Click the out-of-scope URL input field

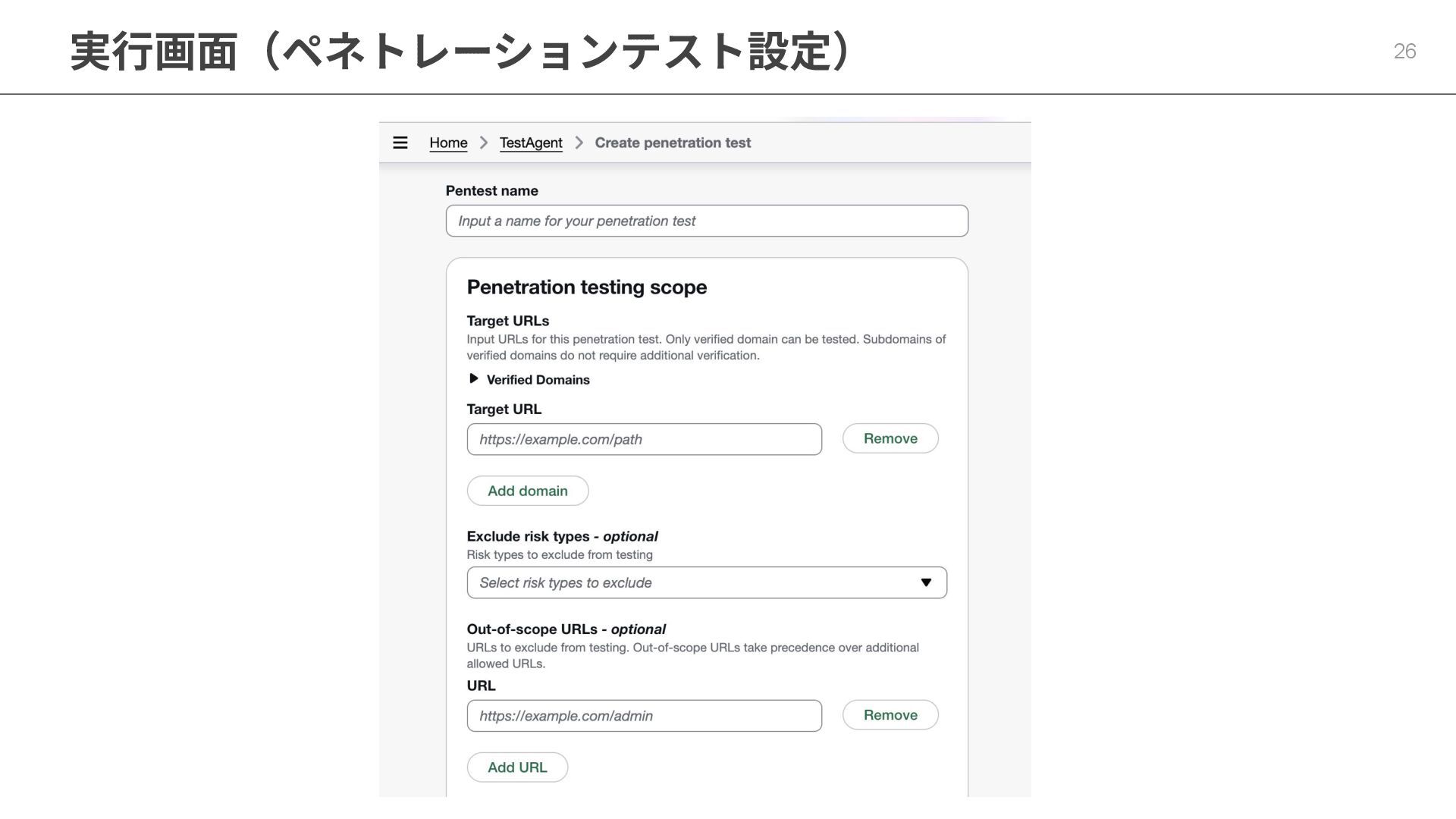coord(644,716)
